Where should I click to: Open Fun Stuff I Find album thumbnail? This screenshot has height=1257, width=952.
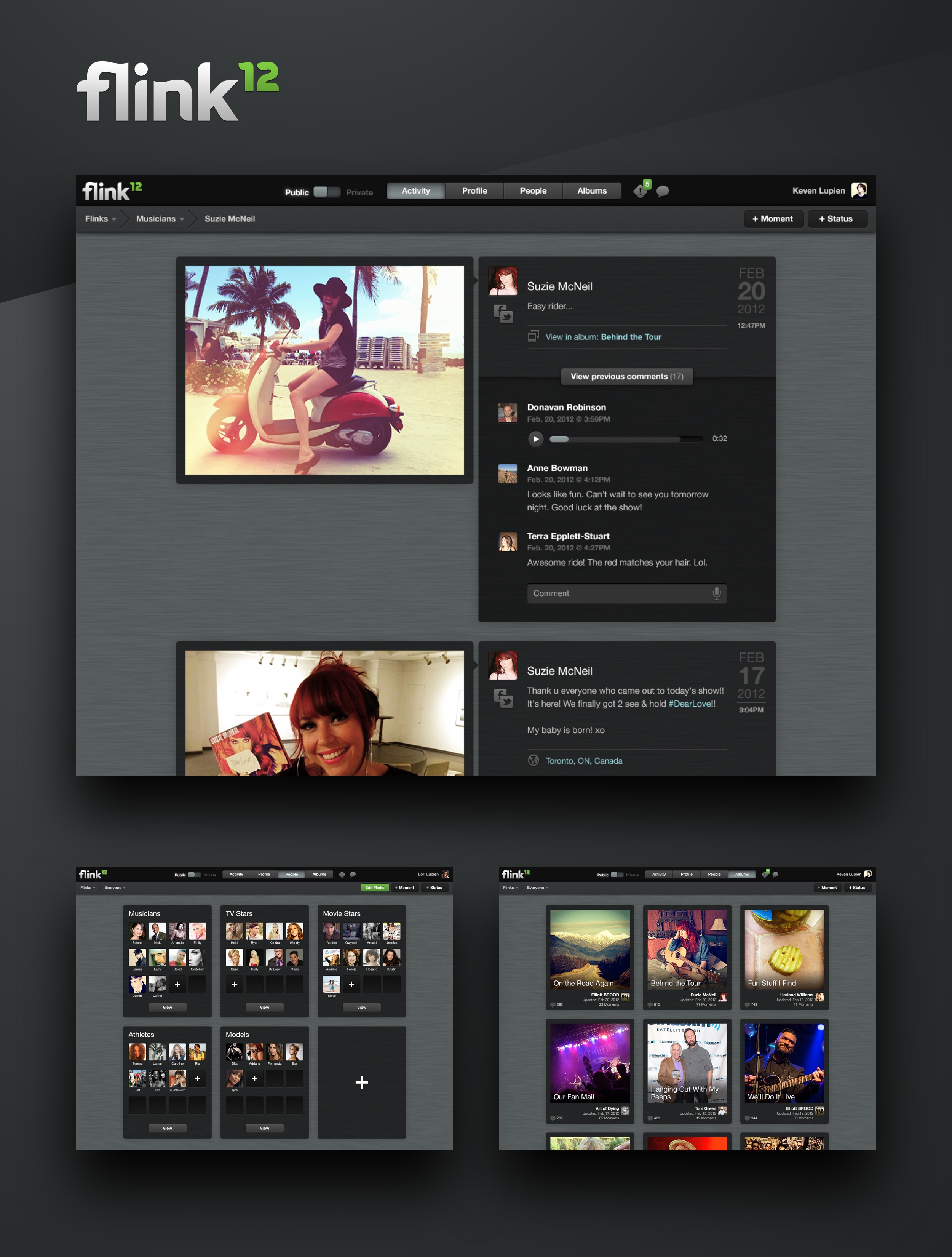coord(784,950)
